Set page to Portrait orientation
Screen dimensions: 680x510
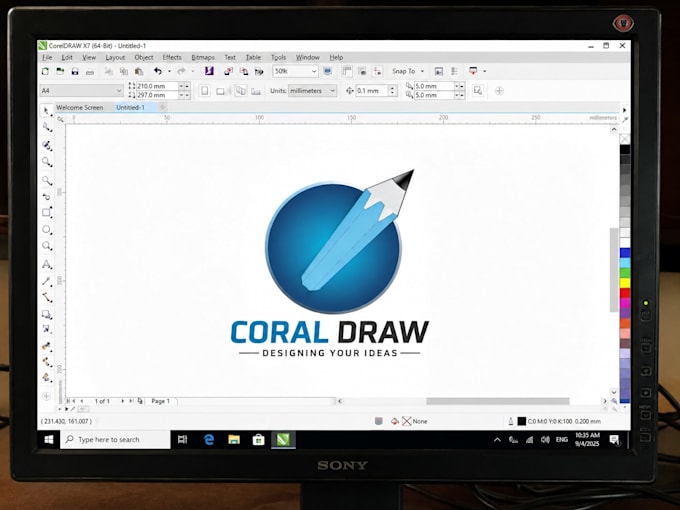coord(205,91)
